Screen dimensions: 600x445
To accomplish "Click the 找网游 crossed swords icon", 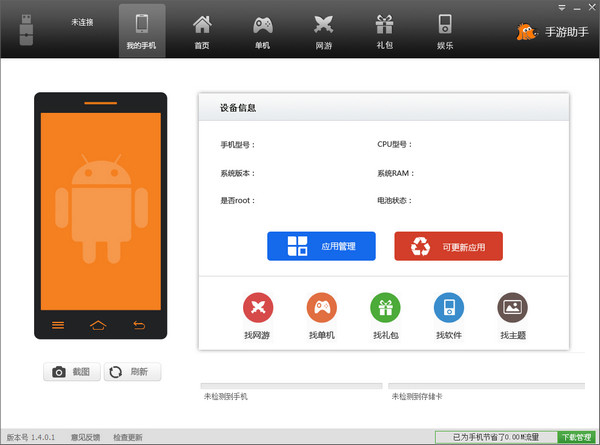I will tap(258, 307).
